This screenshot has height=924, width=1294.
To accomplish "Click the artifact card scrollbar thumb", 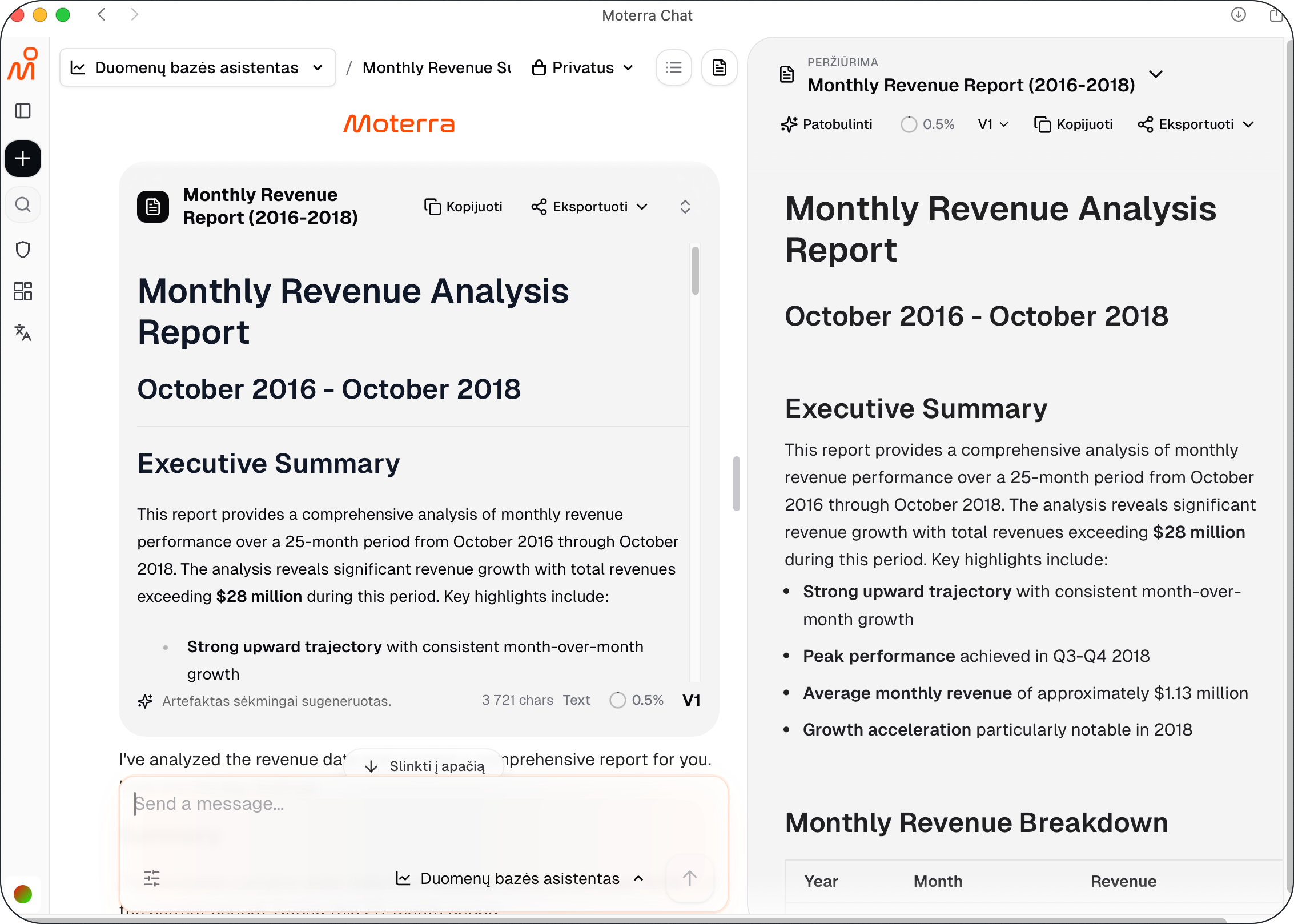I will tap(696, 271).
